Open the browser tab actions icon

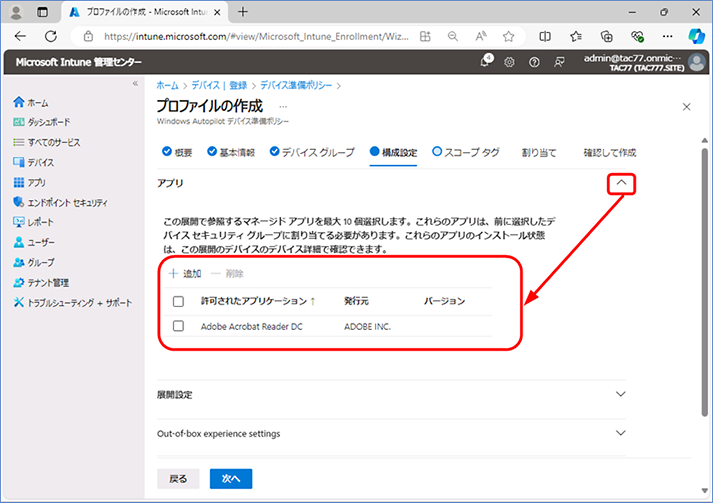pyautogui.click(x=42, y=12)
